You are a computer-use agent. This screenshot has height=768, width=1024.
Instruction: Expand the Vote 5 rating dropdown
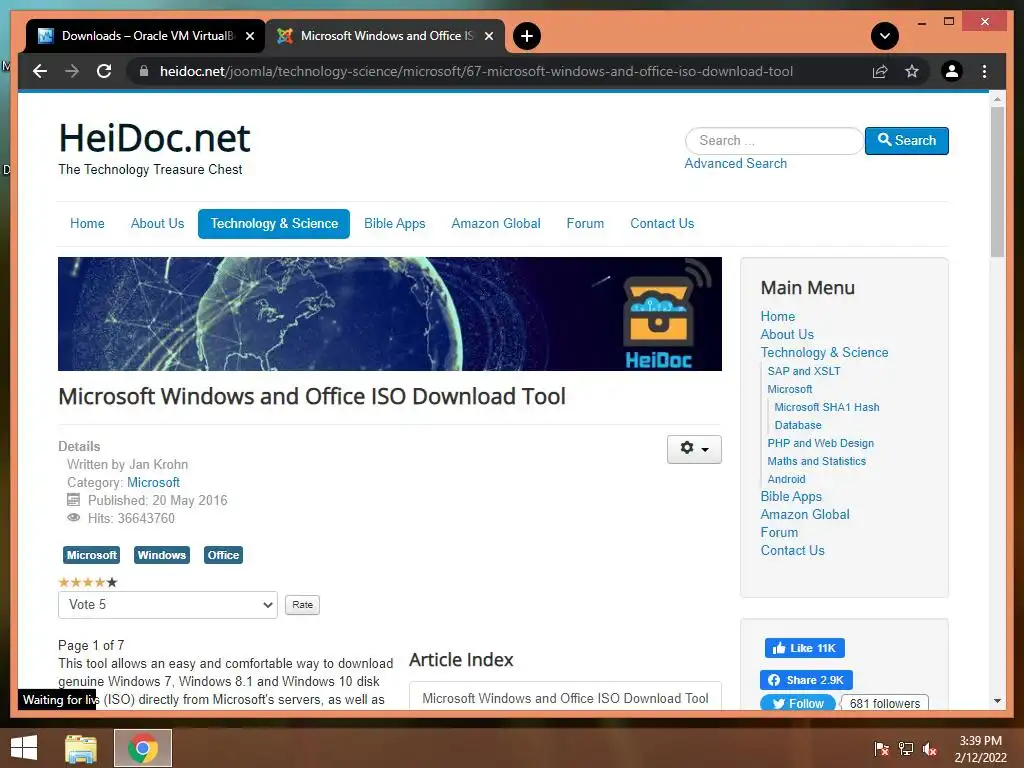168,605
